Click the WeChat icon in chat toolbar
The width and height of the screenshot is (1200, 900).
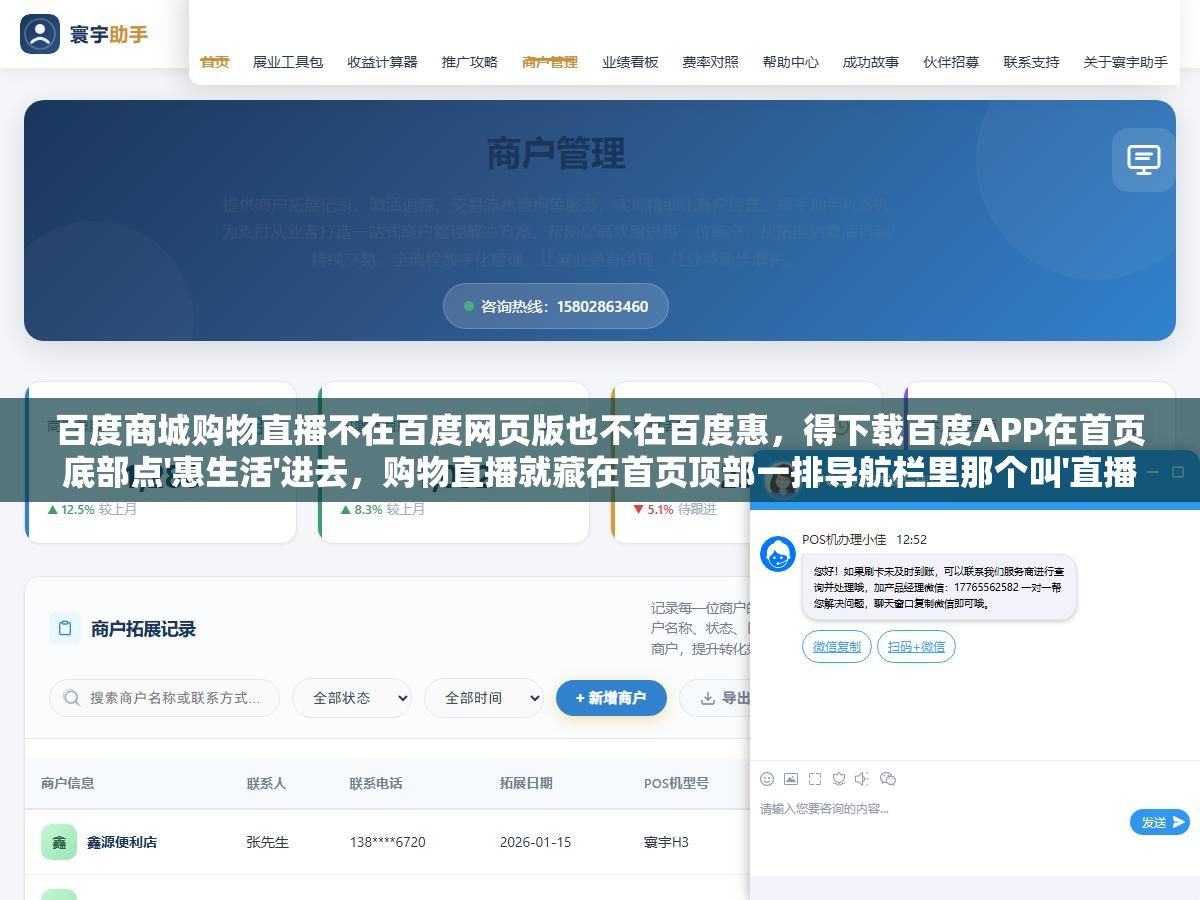click(888, 779)
